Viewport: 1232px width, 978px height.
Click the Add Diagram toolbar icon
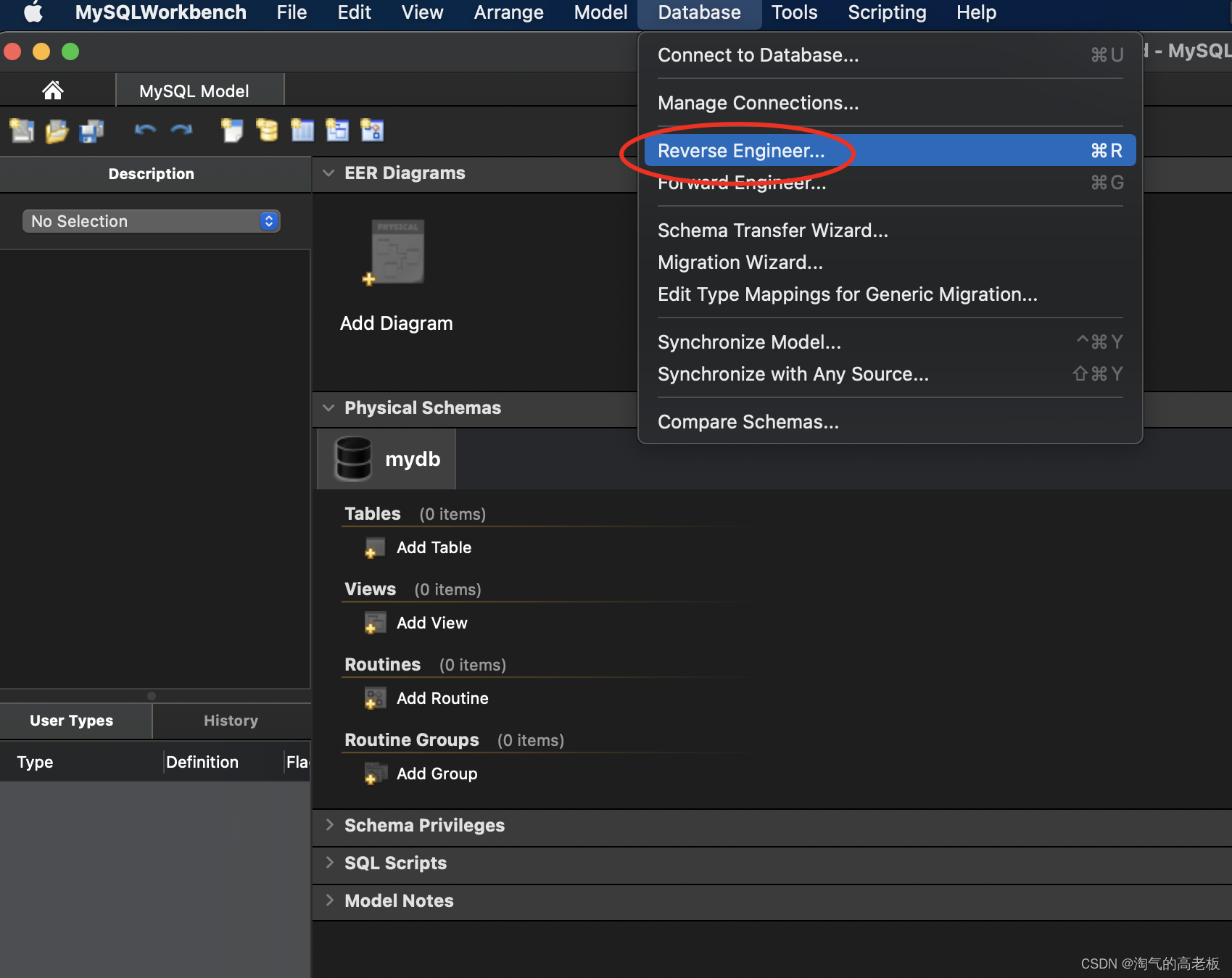[x=232, y=130]
